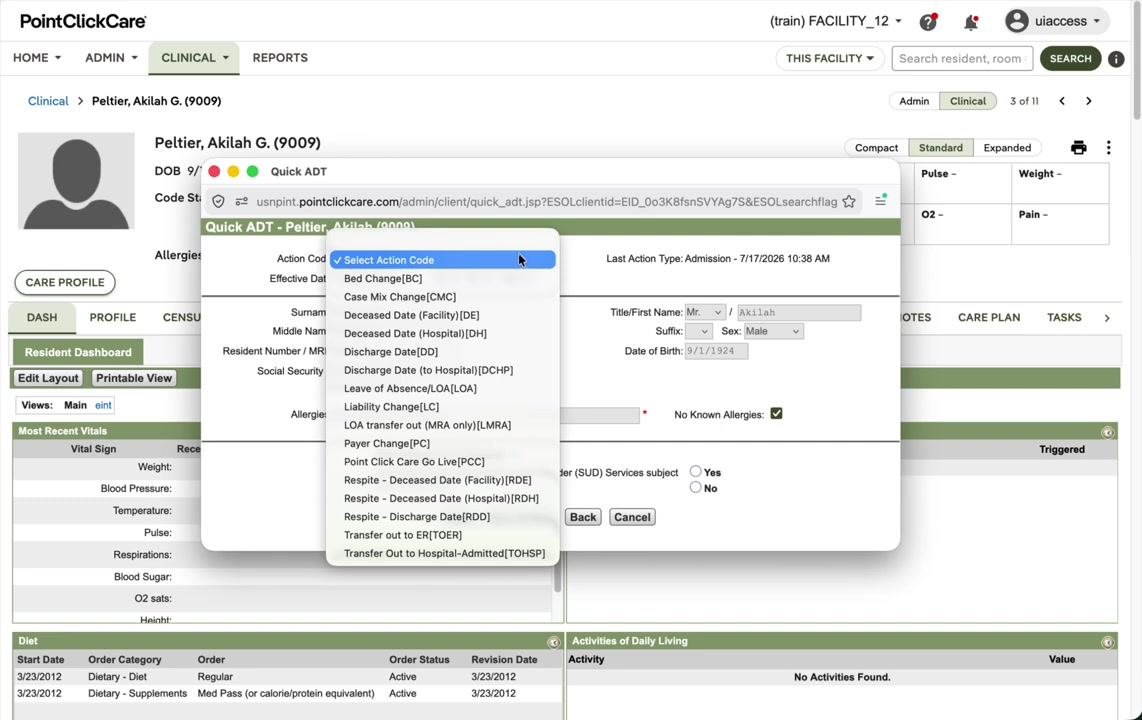This screenshot has width=1142, height=720.
Task: Go to previous resident arrow
Action: coord(1062,101)
